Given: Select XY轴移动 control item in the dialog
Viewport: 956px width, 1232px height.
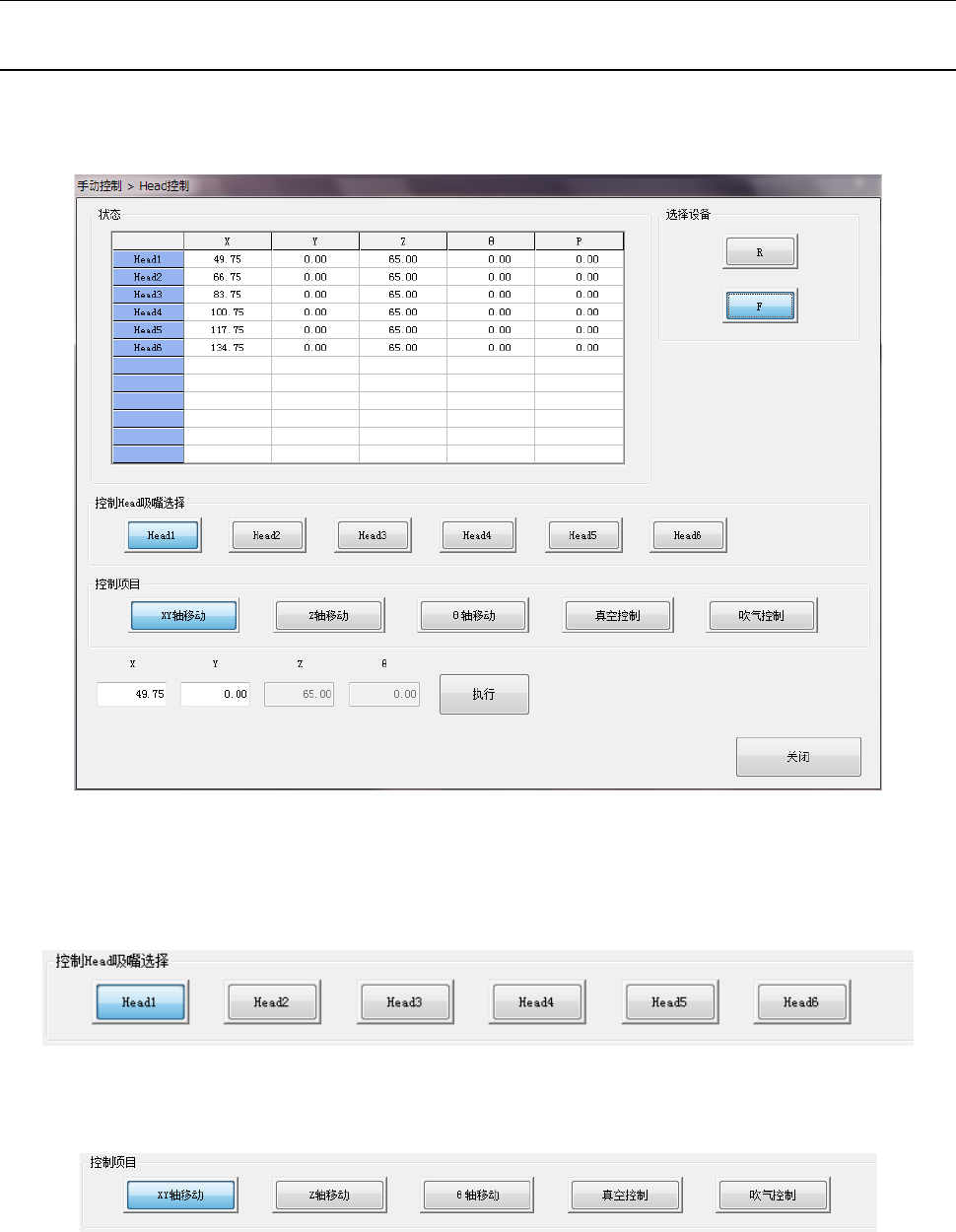Looking at the screenshot, I should tap(184, 615).
